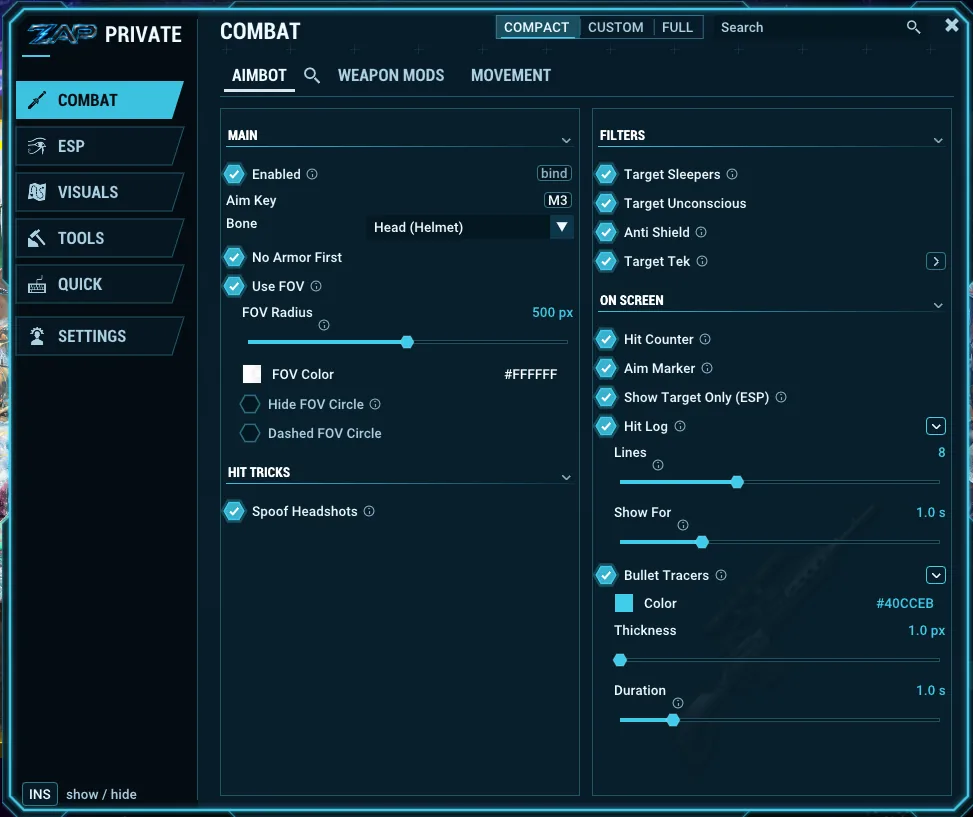Open Tools section via the hammer icon
Image resolution: width=973 pixels, height=817 pixels.
[x=37, y=238]
